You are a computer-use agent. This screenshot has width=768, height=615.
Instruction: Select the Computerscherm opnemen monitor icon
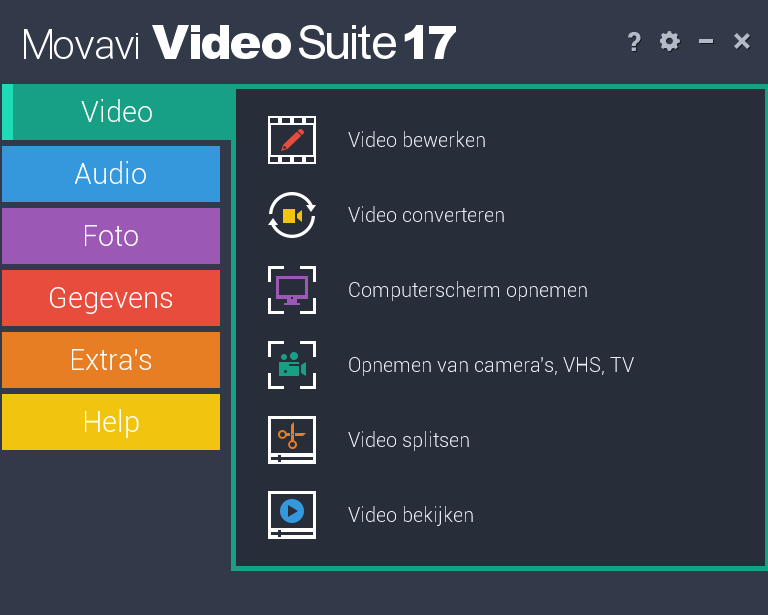click(291, 290)
